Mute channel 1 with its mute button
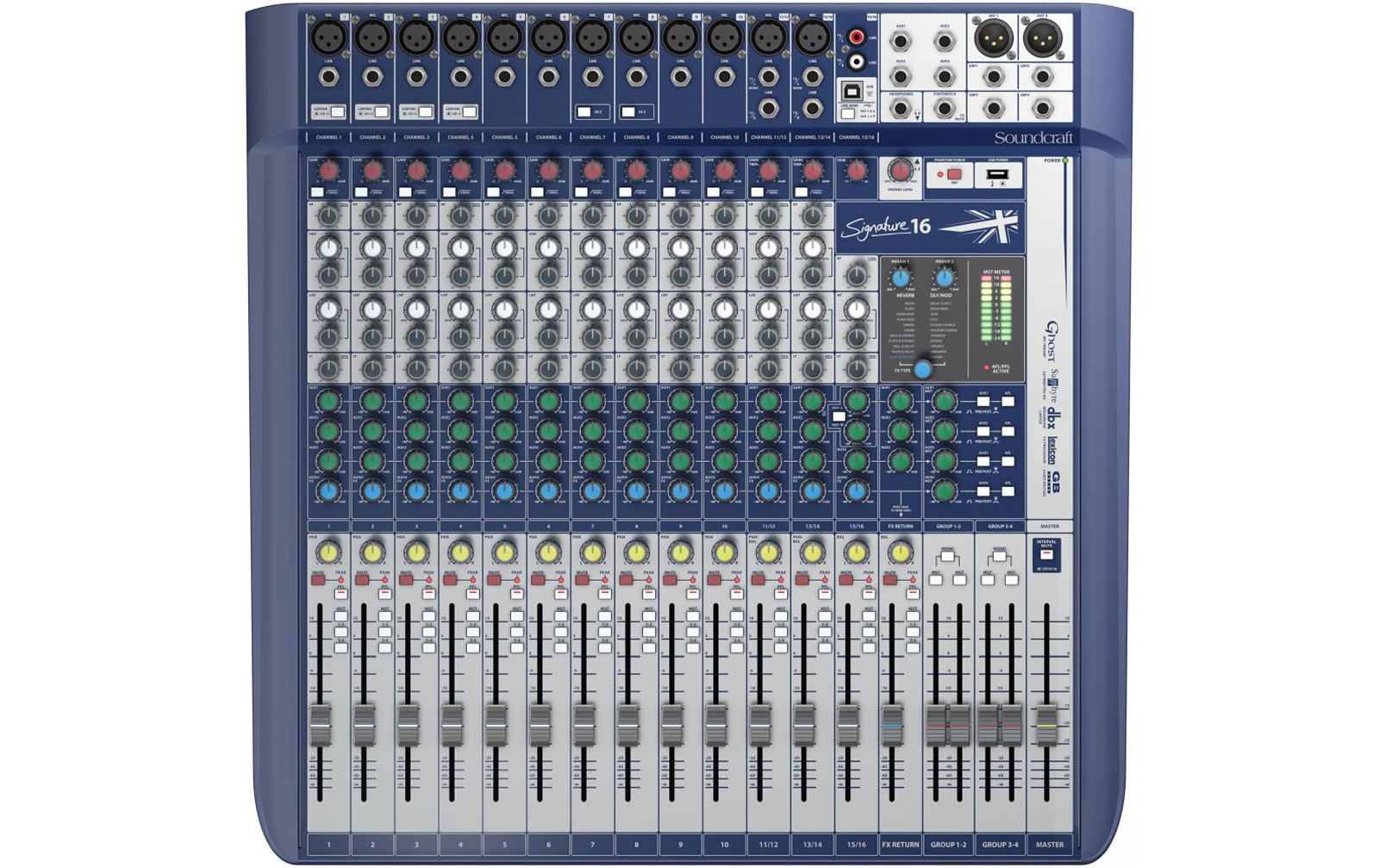The height and width of the screenshot is (868, 1379). click(317, 581)
